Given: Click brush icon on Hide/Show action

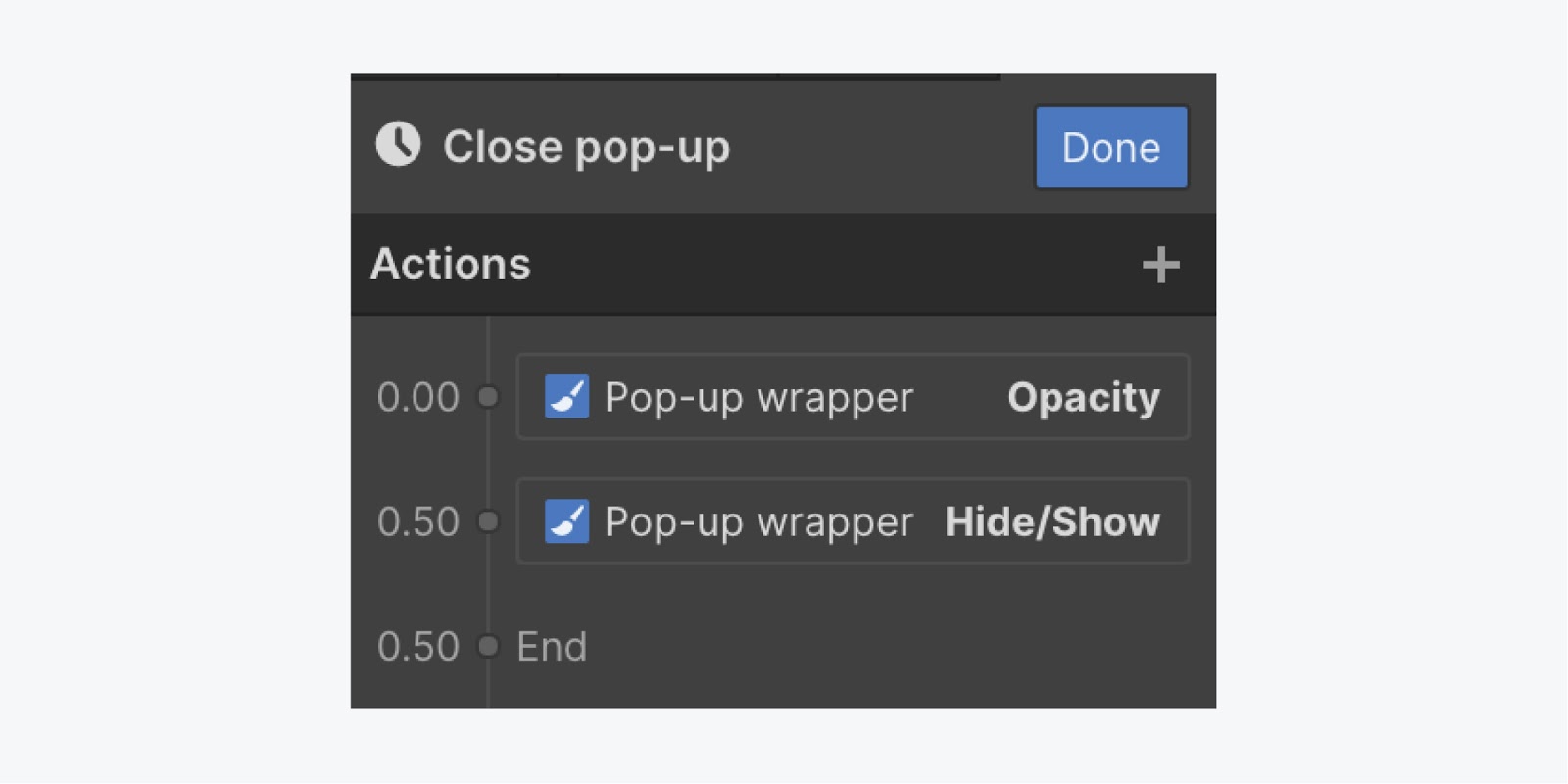Looking at the screenshot, I should coord(566,520).
